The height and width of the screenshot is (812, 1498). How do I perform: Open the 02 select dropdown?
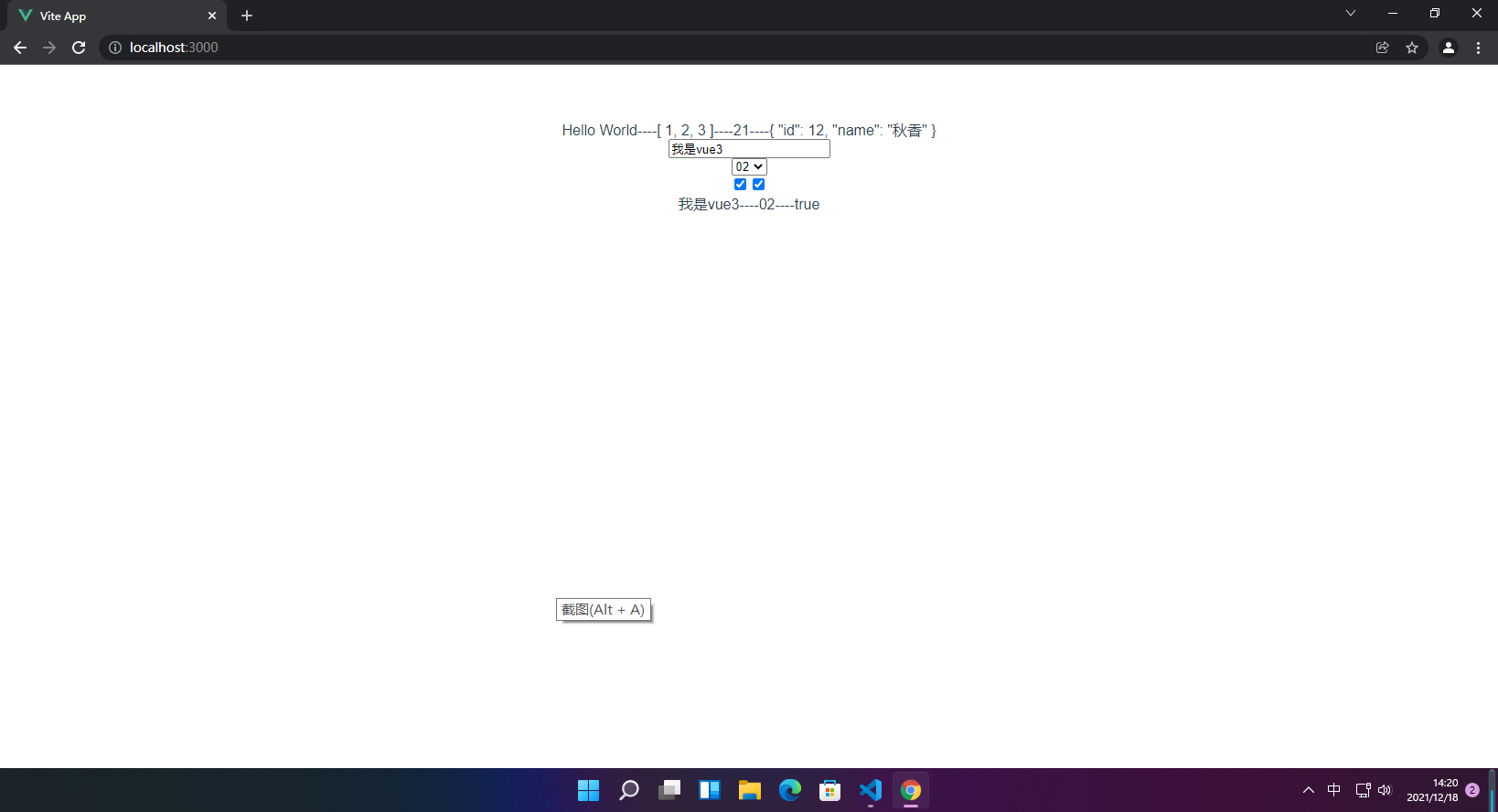pos(749,166)
